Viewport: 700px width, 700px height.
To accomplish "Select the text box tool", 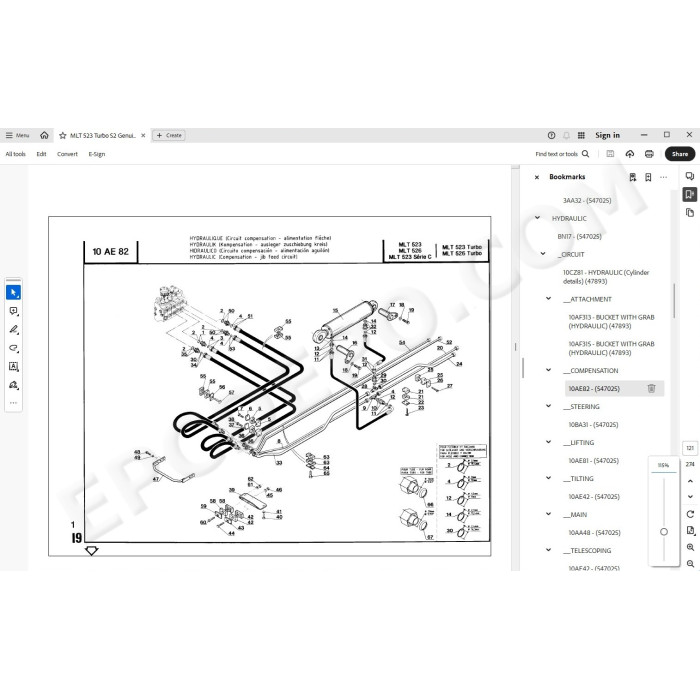I will coord(13,366).
